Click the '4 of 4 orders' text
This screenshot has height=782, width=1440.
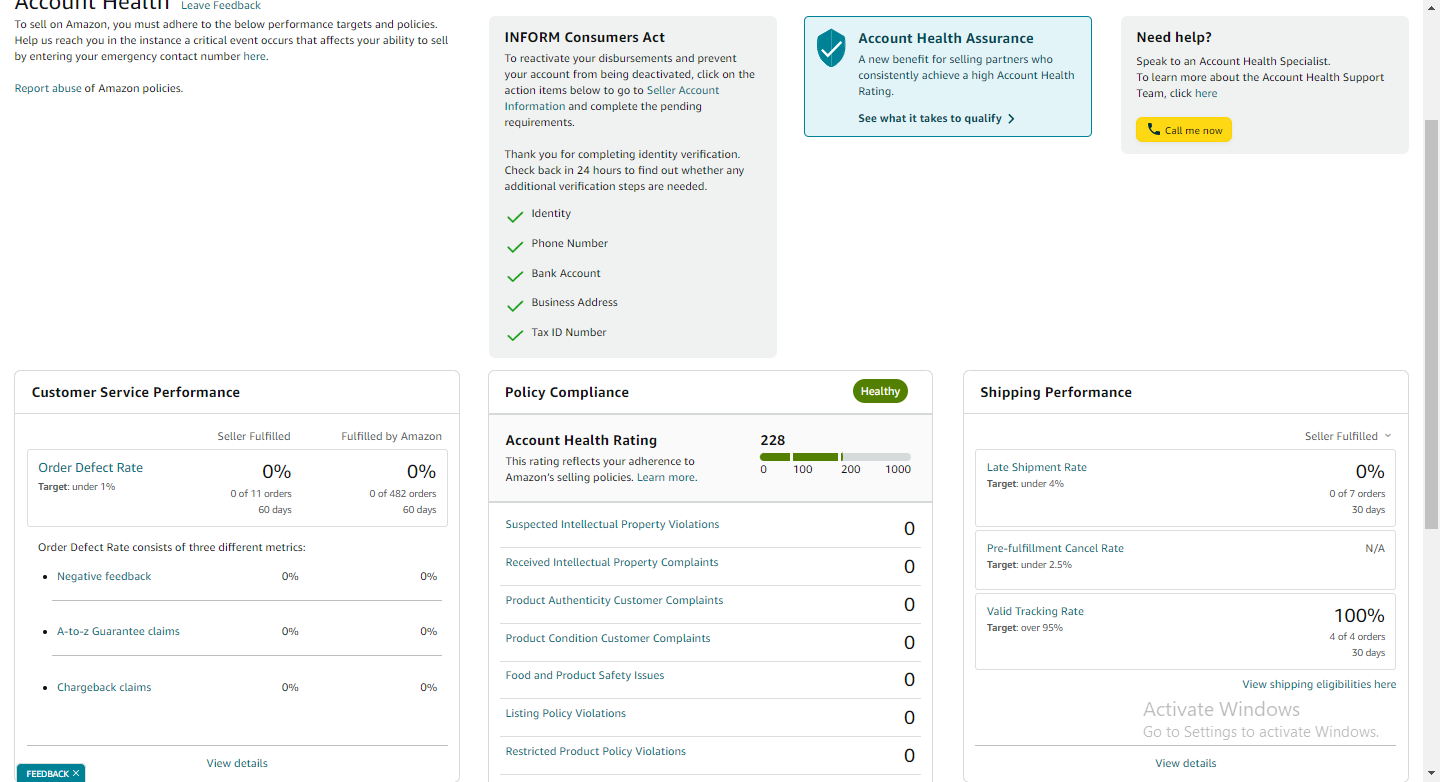point(1357,637)
